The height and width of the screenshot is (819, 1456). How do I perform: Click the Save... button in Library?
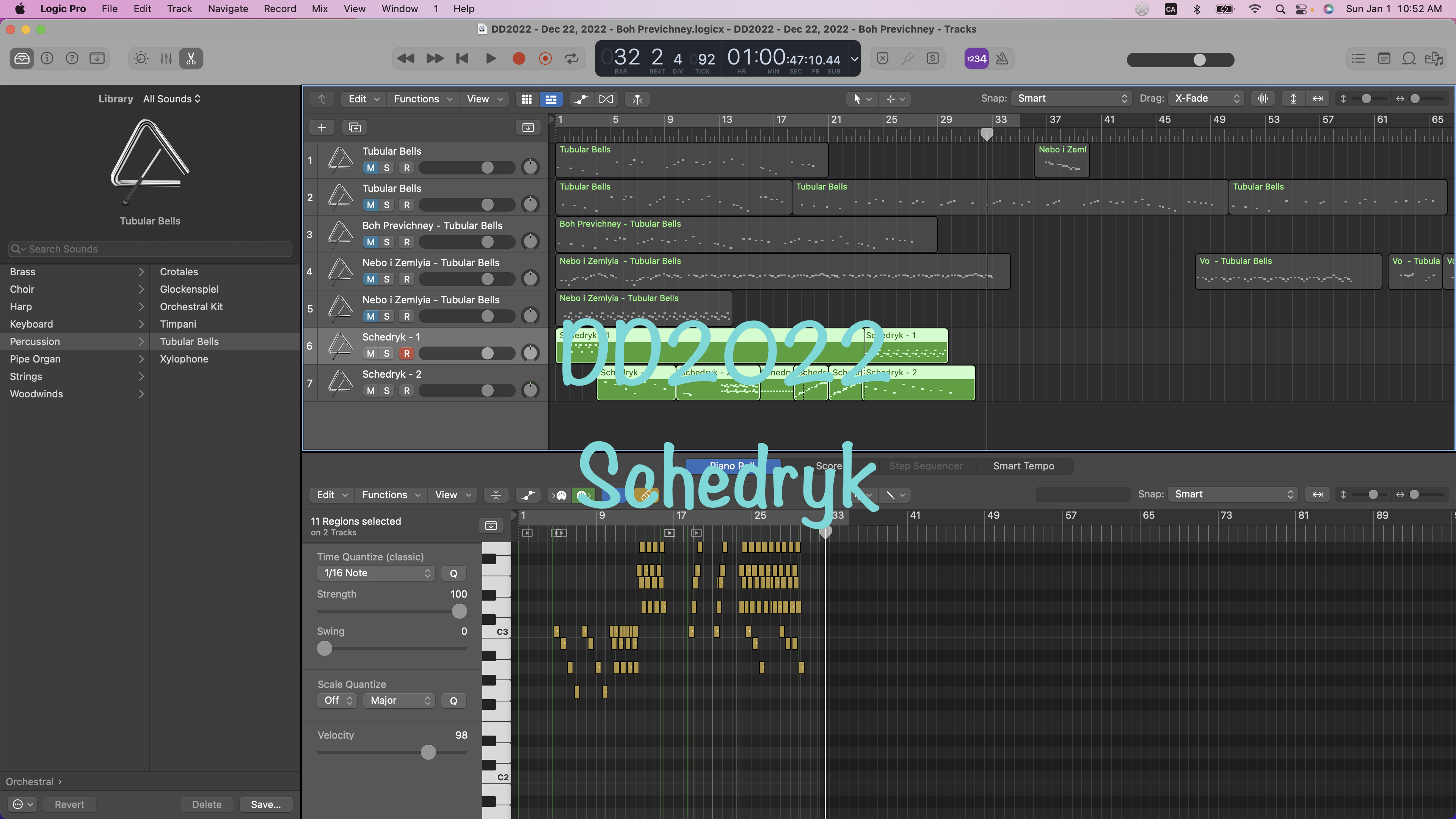point(266,804)
